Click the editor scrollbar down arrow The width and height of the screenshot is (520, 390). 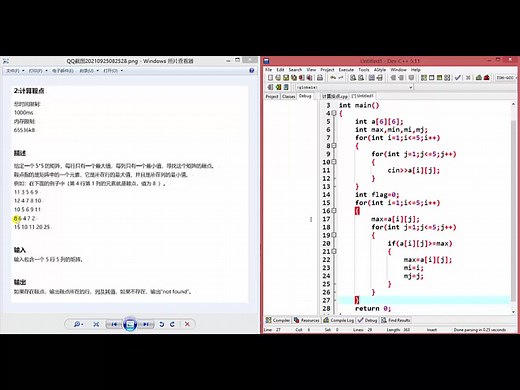(513, 312)
